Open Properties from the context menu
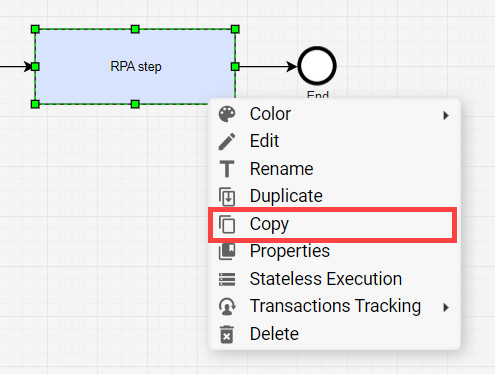495x374 pixels. click(335, 251)
